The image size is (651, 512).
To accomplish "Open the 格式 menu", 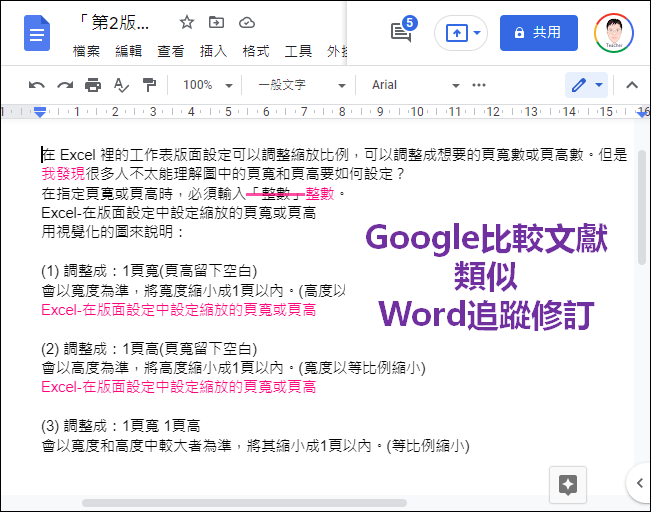I will coord(256,51).
